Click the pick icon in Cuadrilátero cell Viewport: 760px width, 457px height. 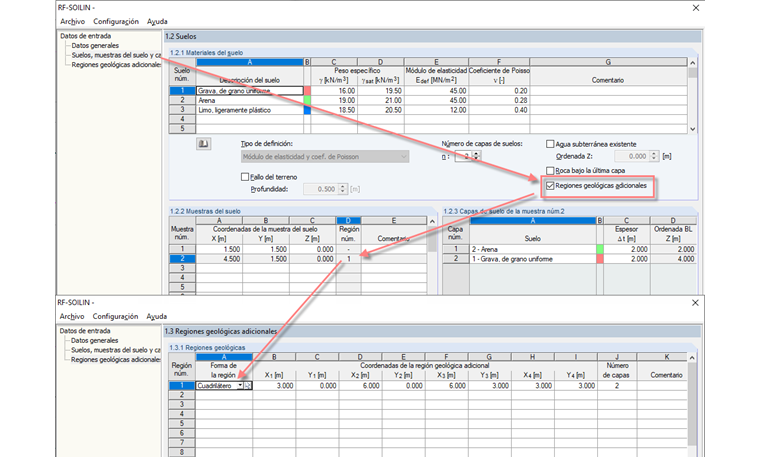coord(248,386)
